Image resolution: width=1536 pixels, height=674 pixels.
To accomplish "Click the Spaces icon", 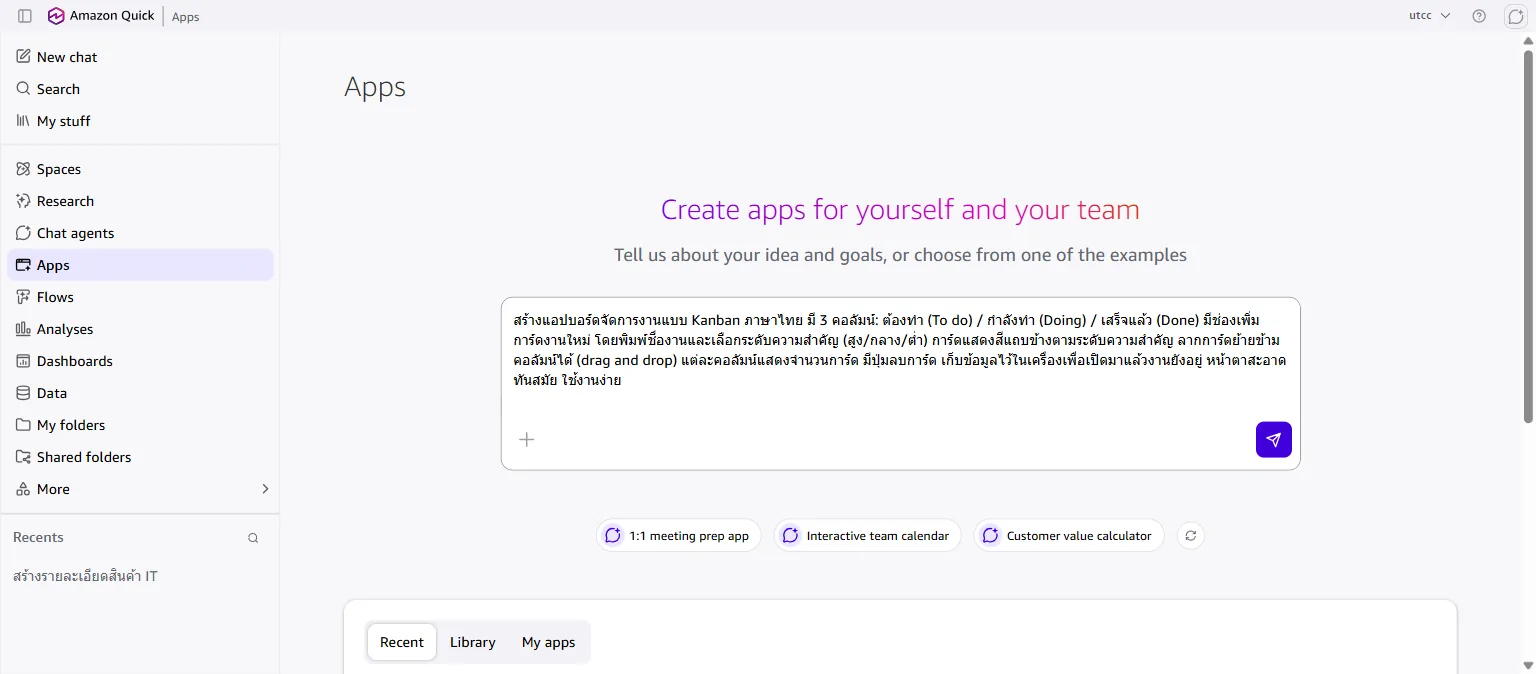I will (24, 169).
